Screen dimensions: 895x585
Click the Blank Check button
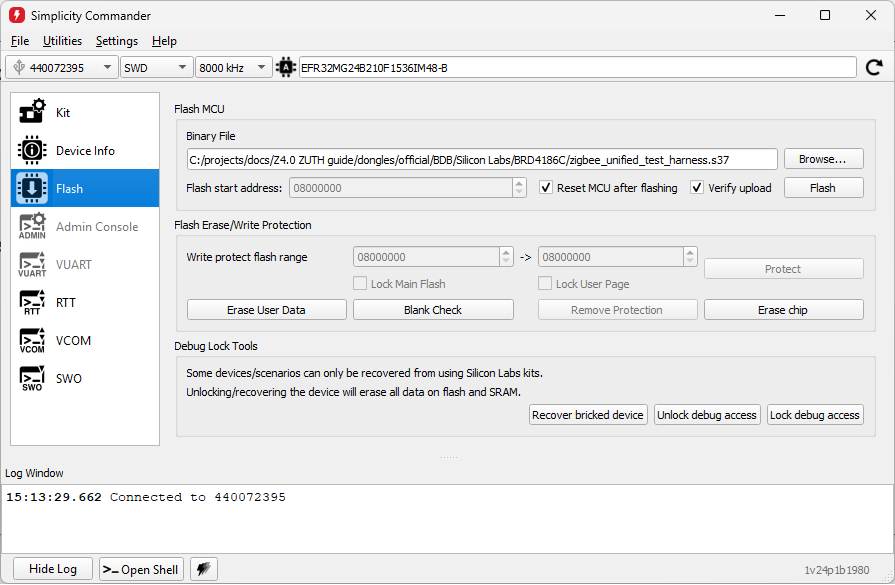433,310
